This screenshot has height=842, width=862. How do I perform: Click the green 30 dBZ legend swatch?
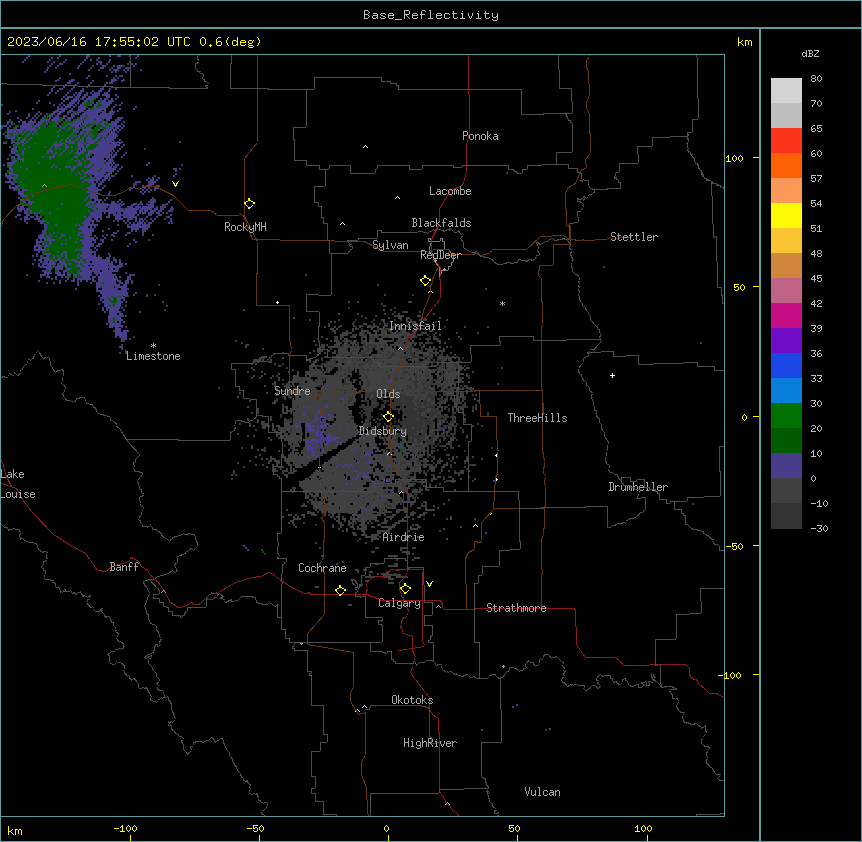[x=786, y=416]
